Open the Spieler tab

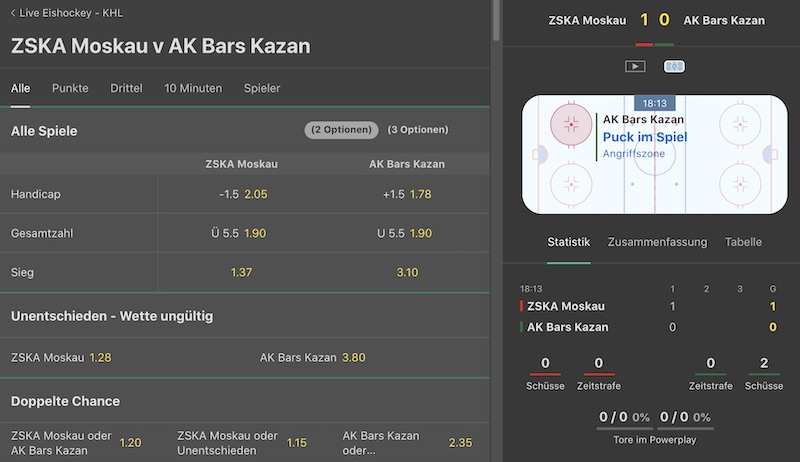(262, 88)
